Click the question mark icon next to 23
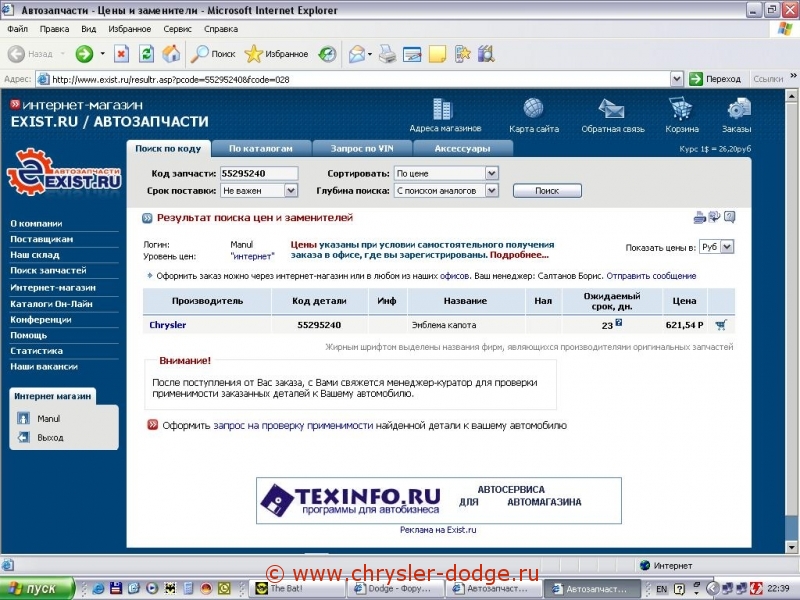This screenshot has height=600, width=800. click(x=619, y=322)
